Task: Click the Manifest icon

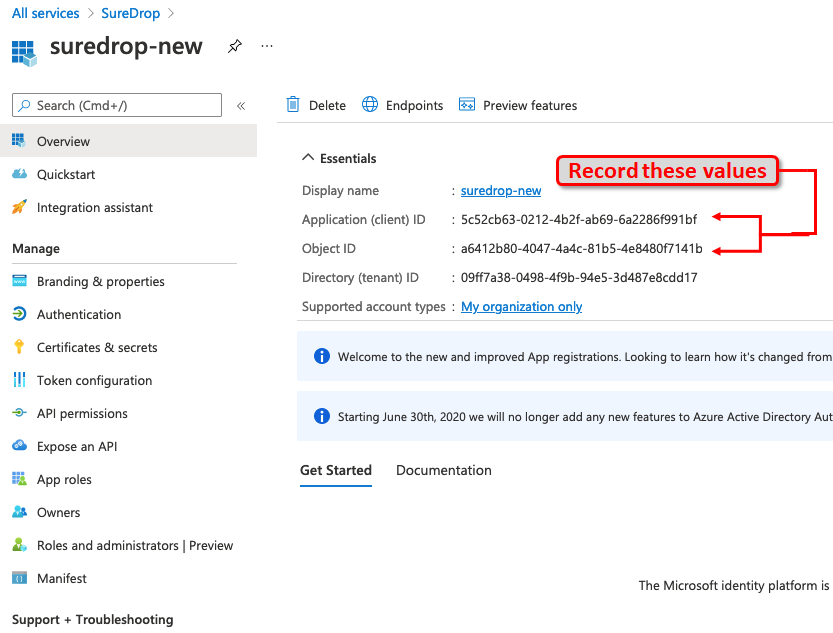Action: [19, 578]
